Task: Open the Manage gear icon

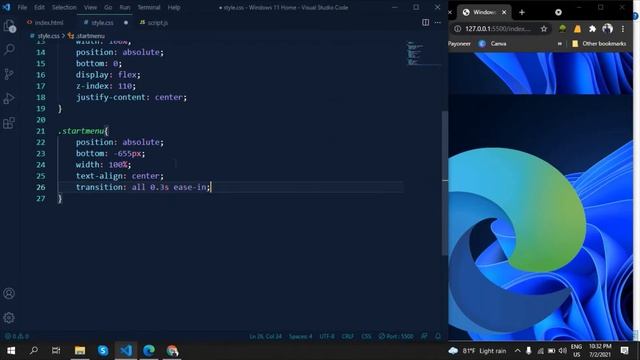Action: pos(9,318)
